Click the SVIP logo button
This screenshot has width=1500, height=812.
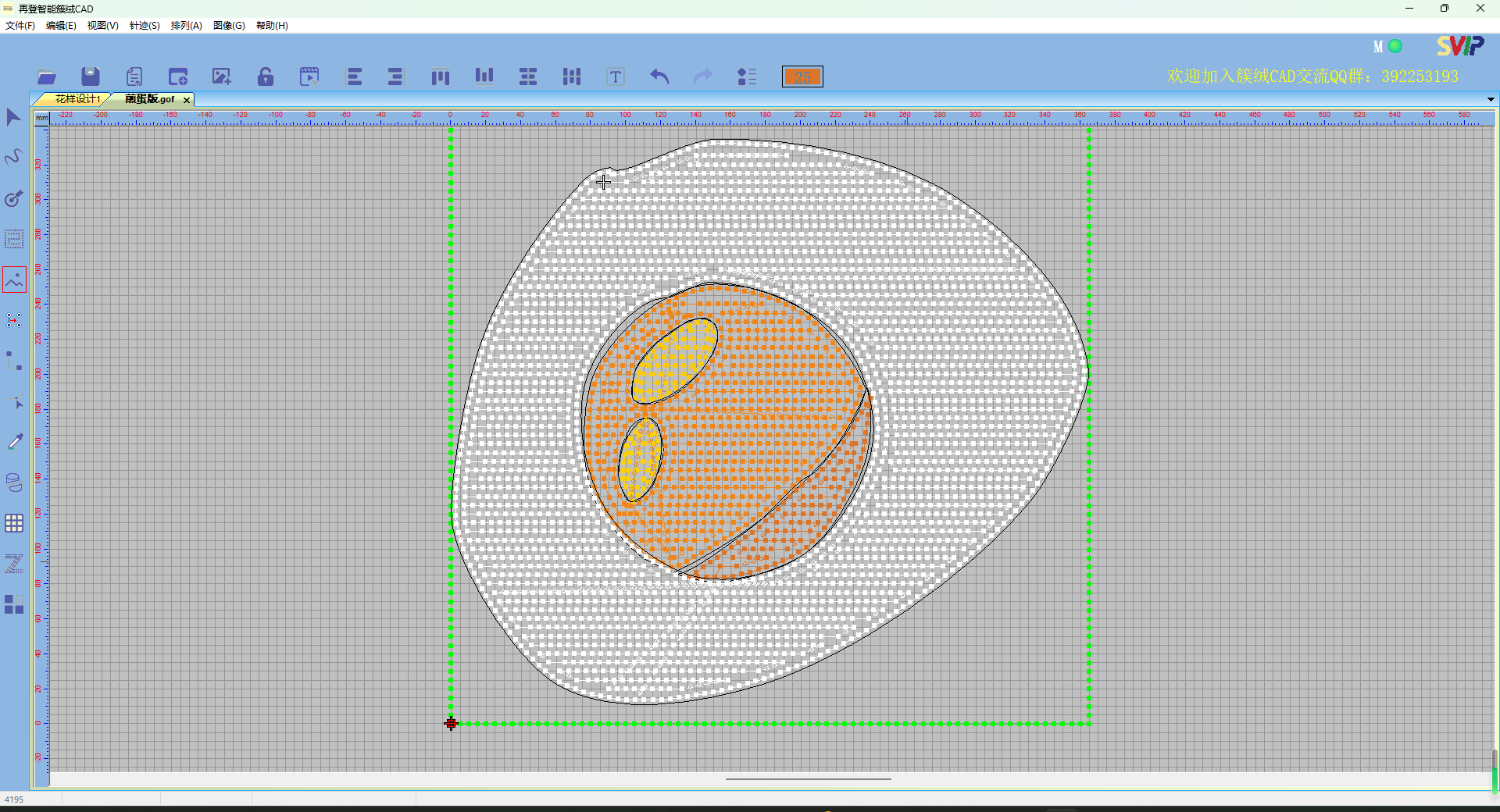tap(1459, 46)
